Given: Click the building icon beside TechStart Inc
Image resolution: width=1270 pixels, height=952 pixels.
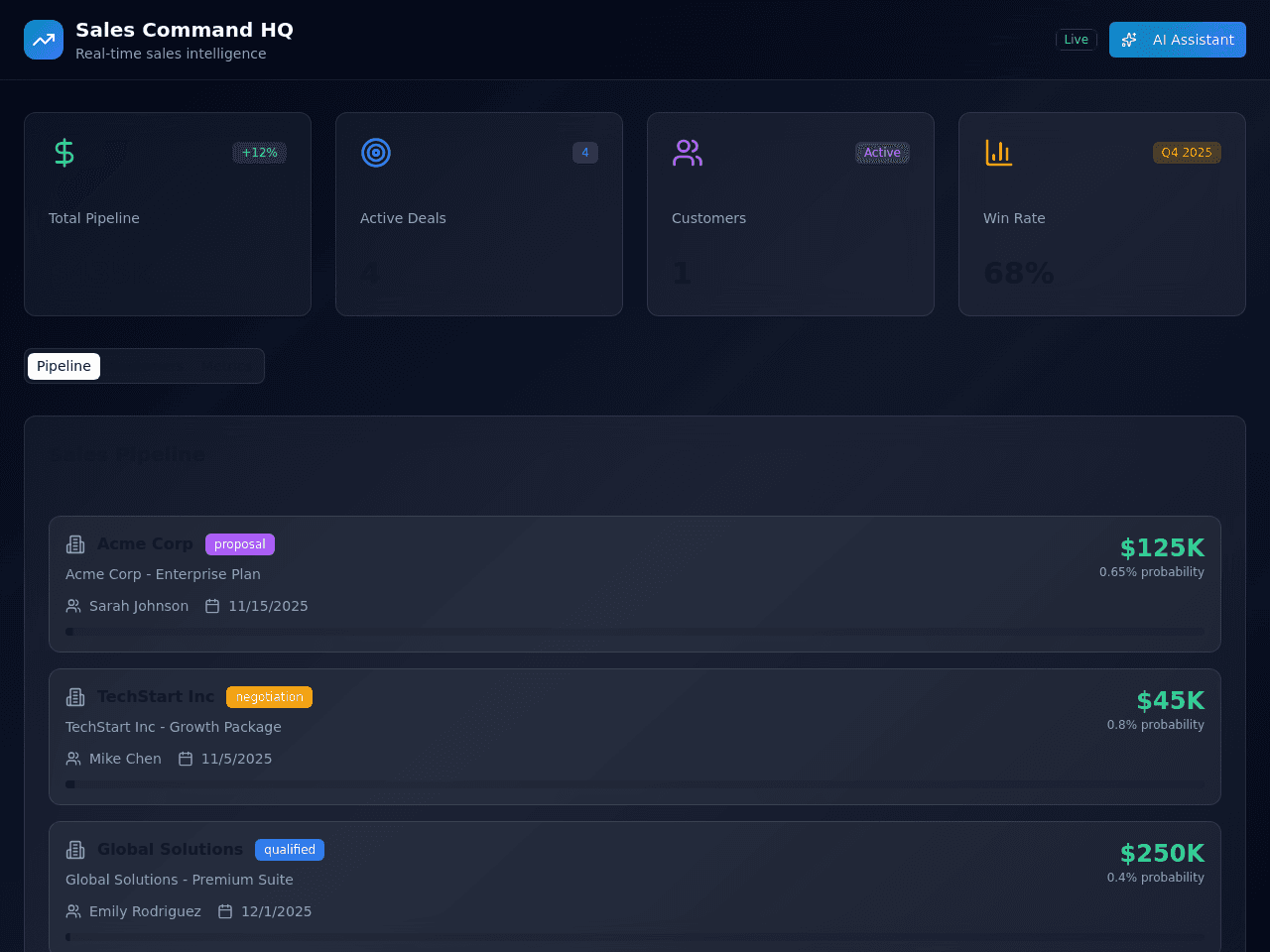Looking at the screenshot, I should [x=75, y=697].
